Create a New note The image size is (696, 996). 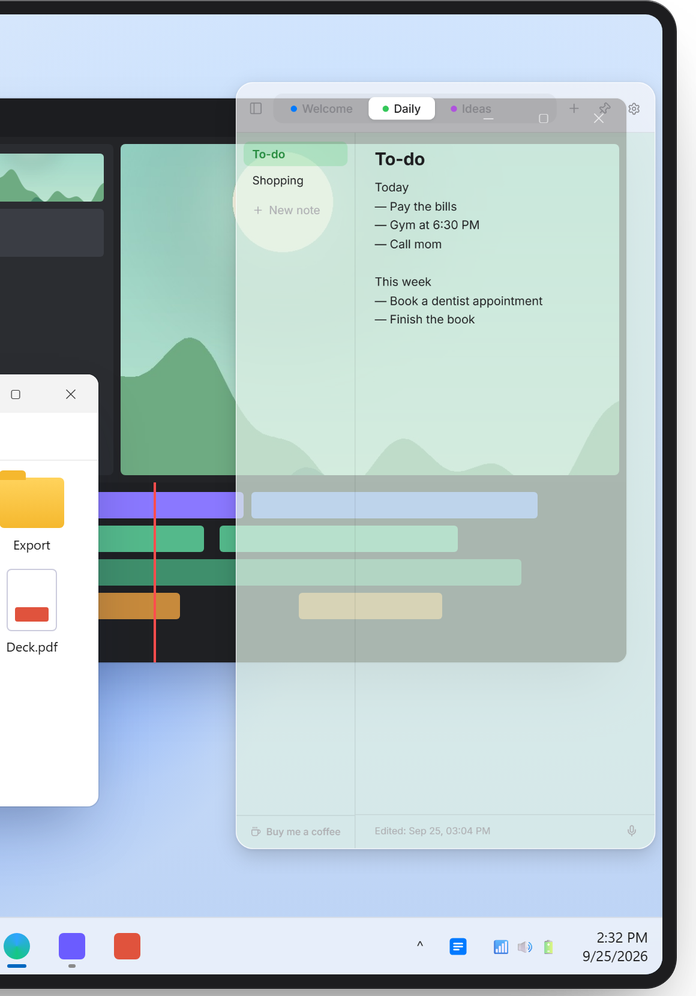pyautogui.click(x=286, y=210)
